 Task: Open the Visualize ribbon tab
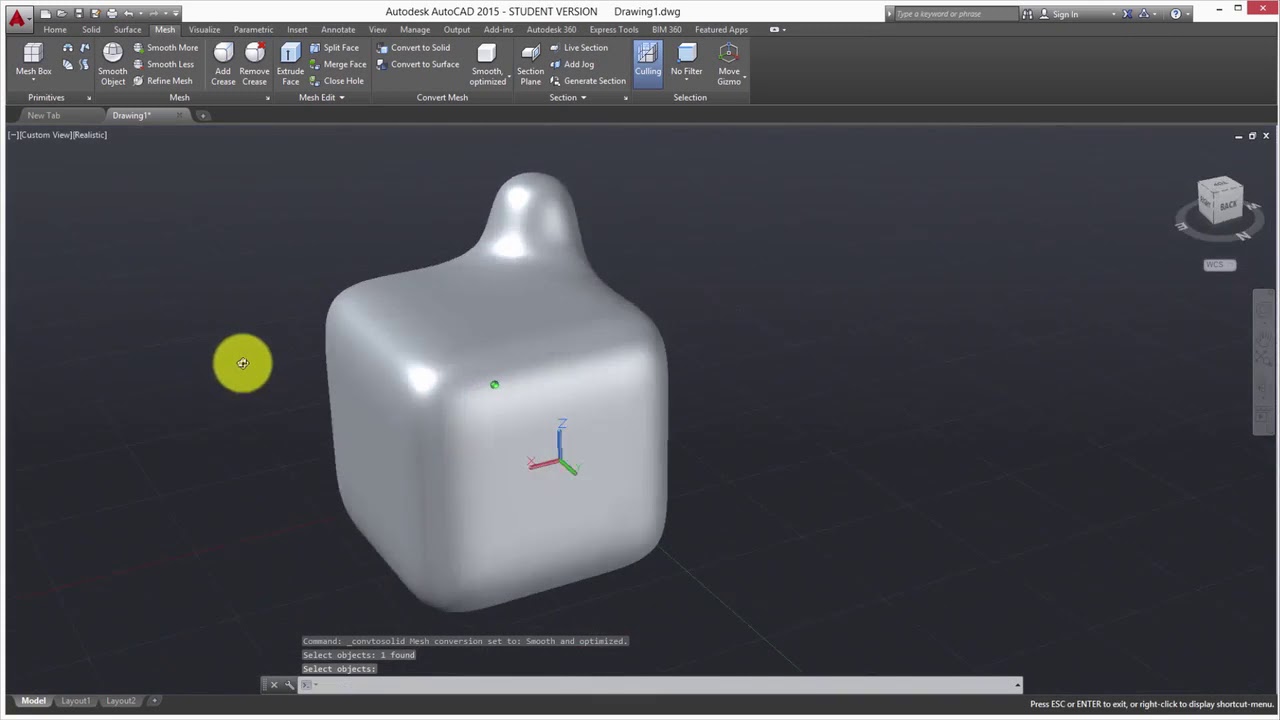(x=204, y=30)
